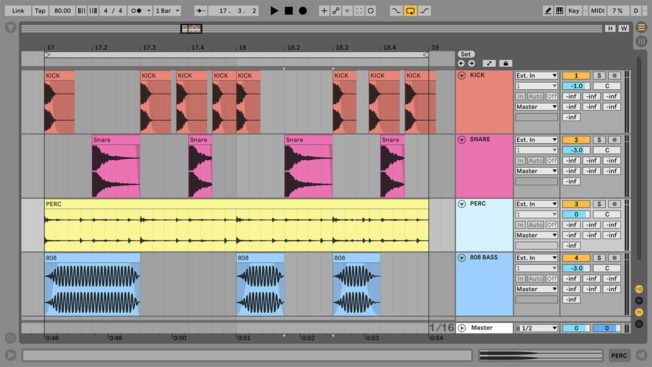Toggle the Automation Arm link icon

pos(336,11)
